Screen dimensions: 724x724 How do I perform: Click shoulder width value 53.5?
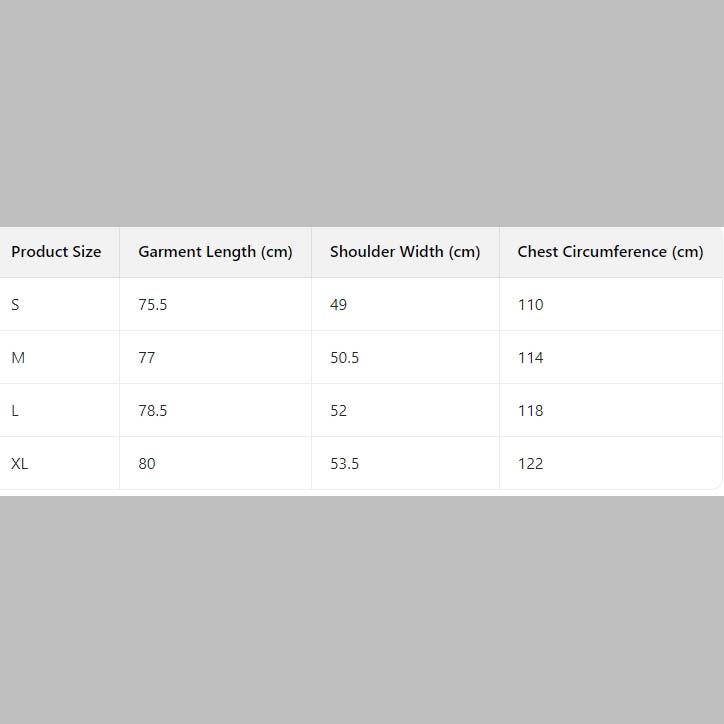[344, 464]
